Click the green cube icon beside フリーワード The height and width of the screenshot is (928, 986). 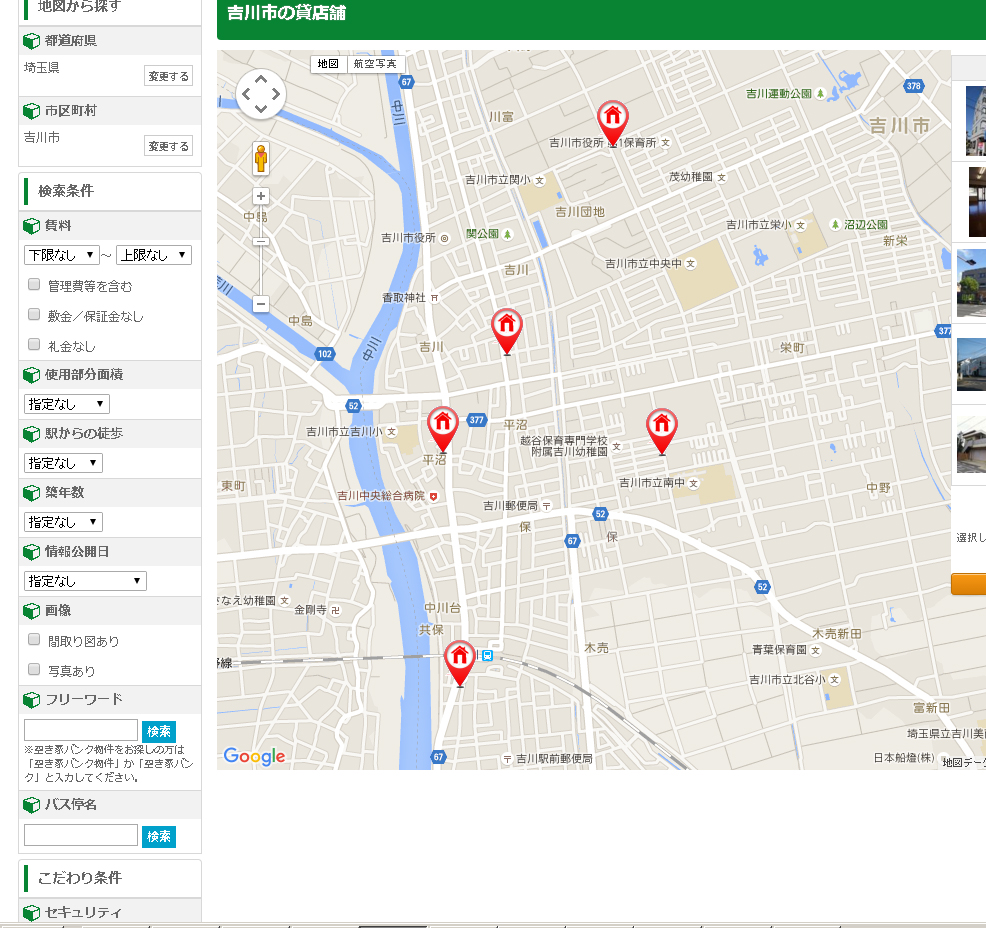[x=31, y=700]
